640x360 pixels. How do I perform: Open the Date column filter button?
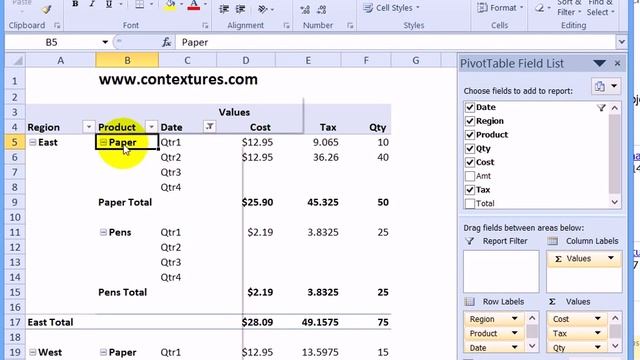pos(209,127)
